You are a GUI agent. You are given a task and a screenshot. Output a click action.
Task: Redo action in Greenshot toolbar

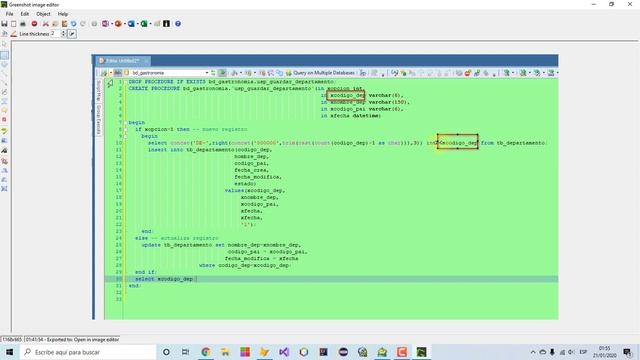83,24
